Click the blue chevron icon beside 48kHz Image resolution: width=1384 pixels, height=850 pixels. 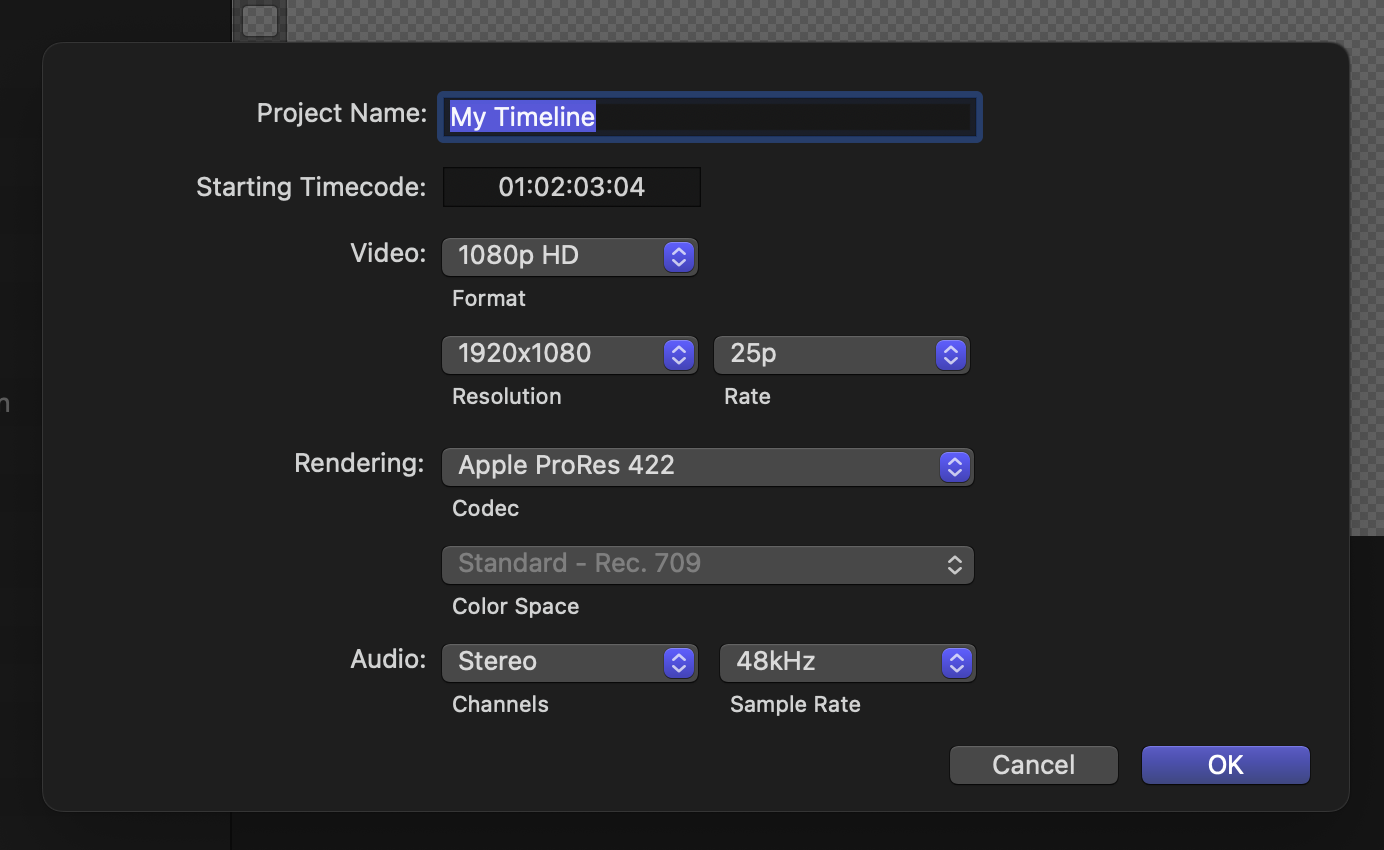(x=956, y=663)
